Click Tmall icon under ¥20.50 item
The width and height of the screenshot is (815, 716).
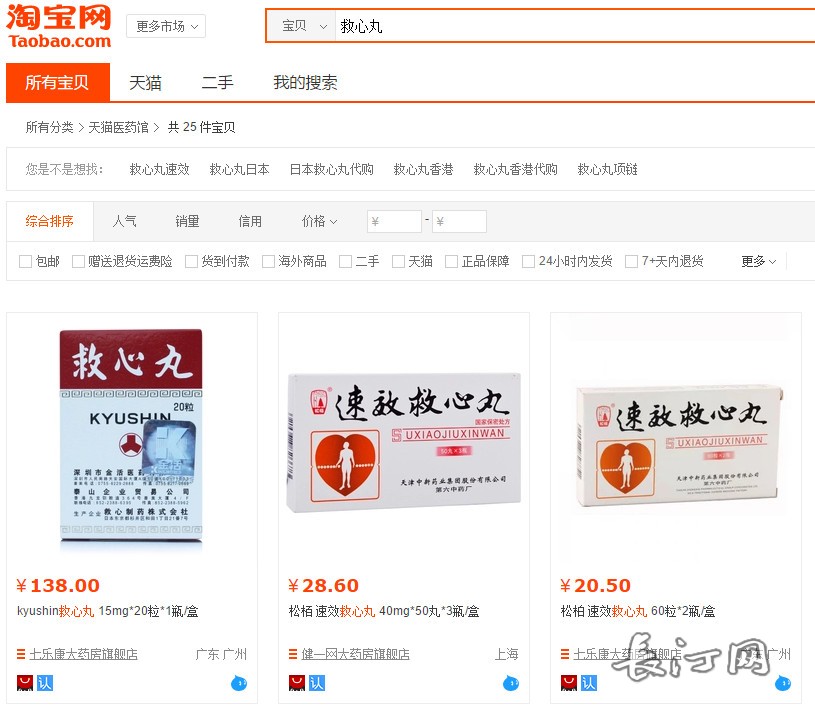click(569, 683)
